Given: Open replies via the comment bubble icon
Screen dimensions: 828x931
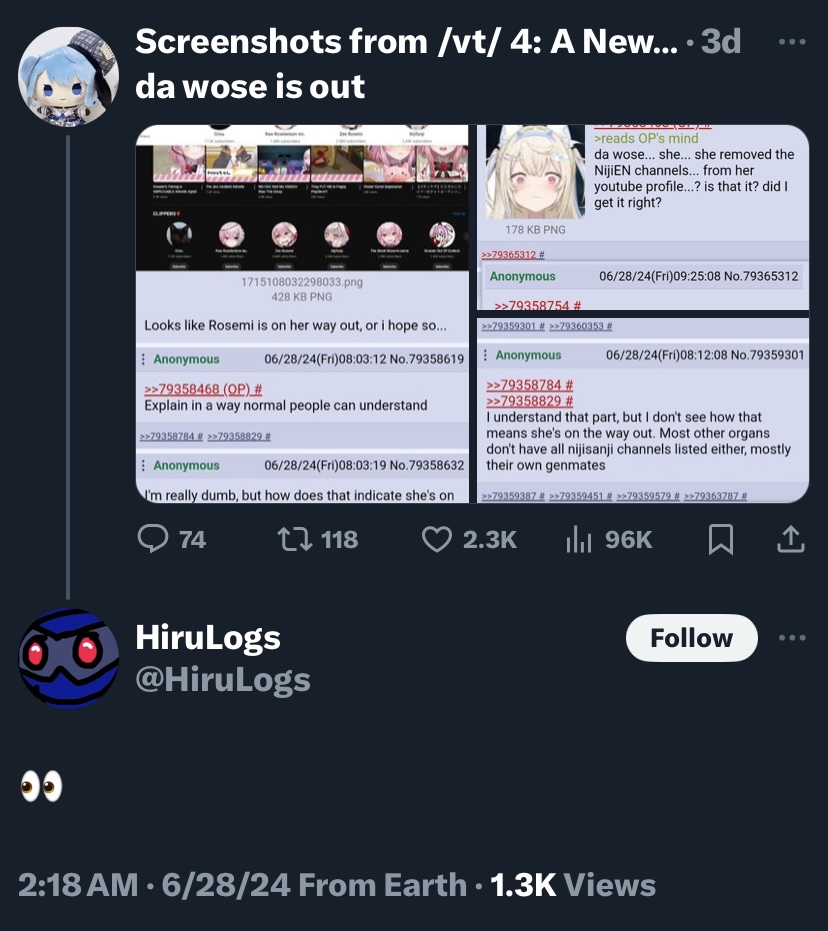Looking at the screenshot, I should (x=153, y=539).
